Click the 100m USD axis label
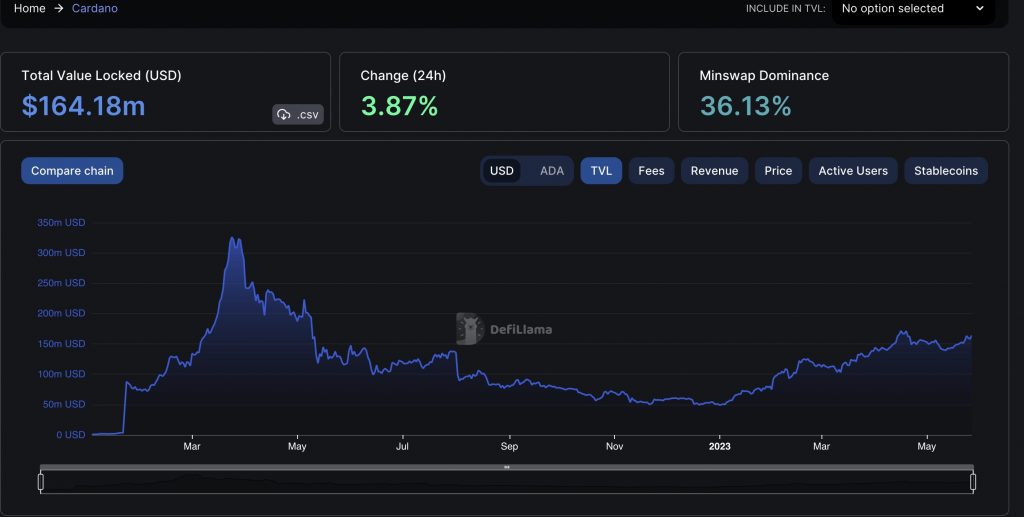1024x517 pixels. tap(61, 374)
